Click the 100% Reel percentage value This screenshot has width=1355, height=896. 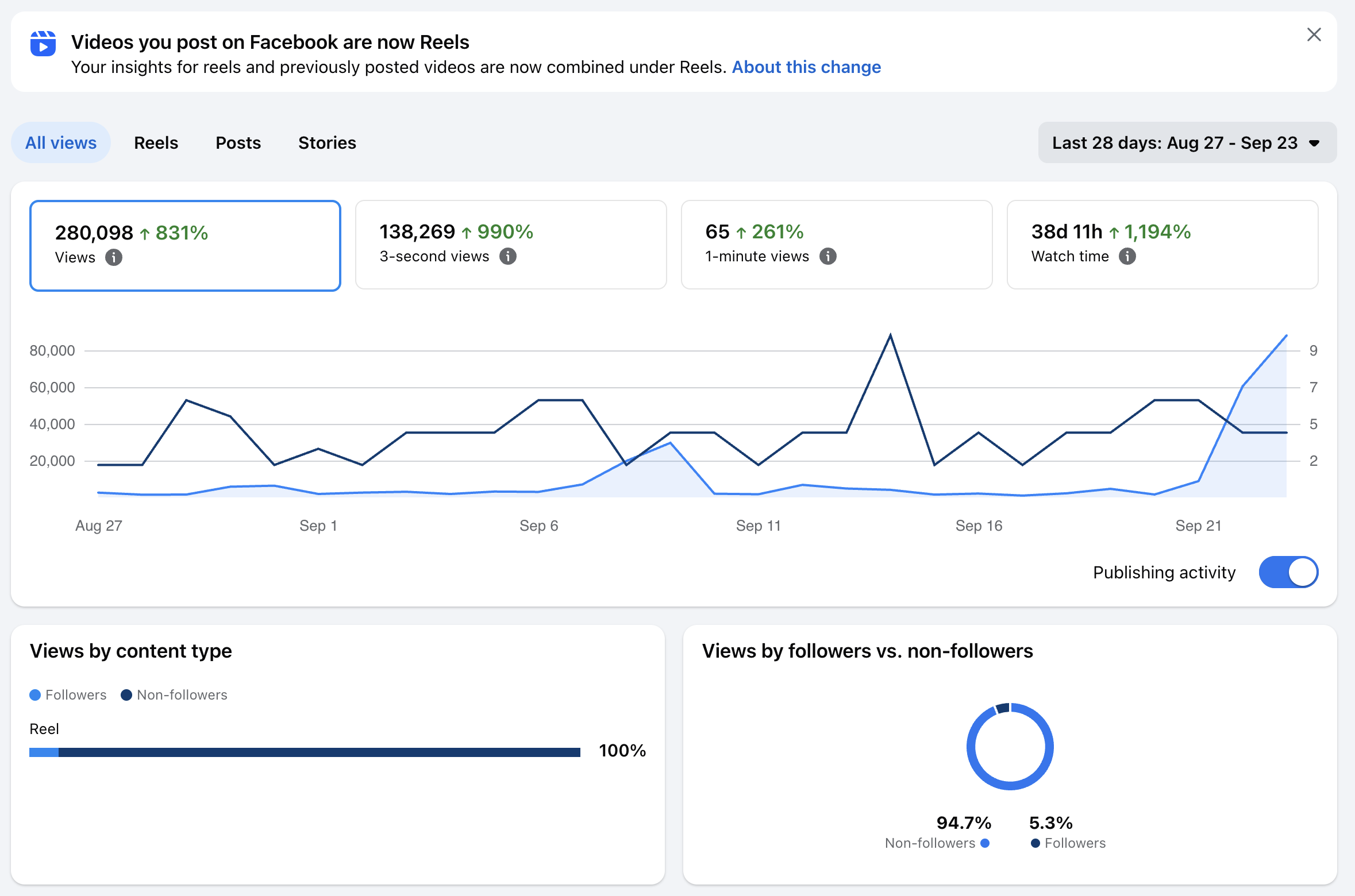[x=622, y=751]
